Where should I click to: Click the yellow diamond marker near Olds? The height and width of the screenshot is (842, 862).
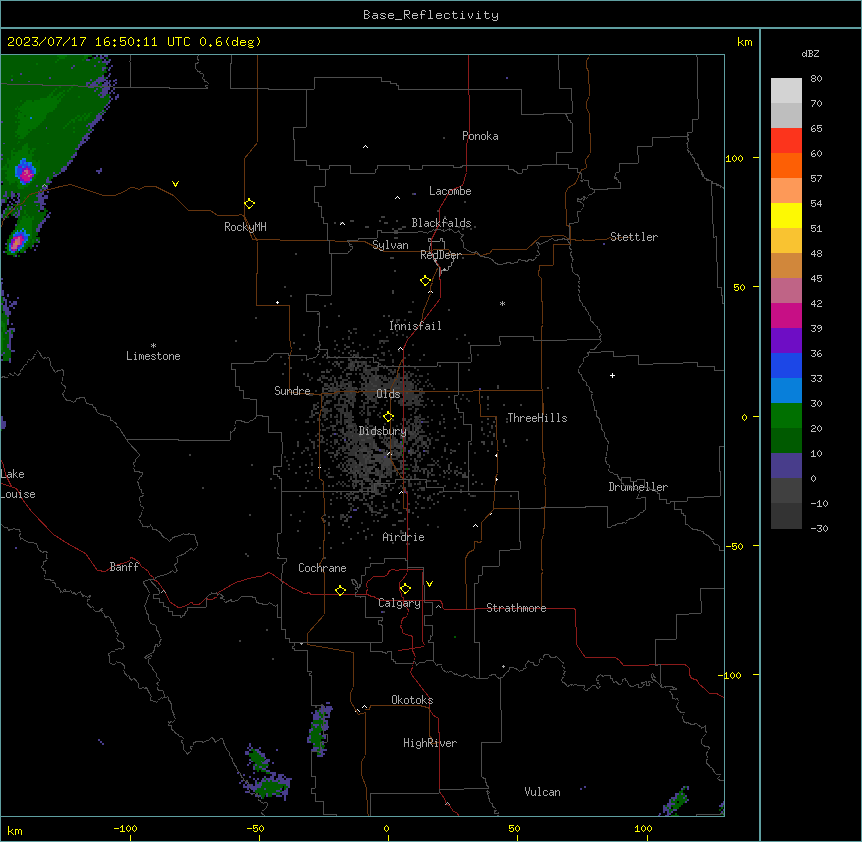coord(388,417)
